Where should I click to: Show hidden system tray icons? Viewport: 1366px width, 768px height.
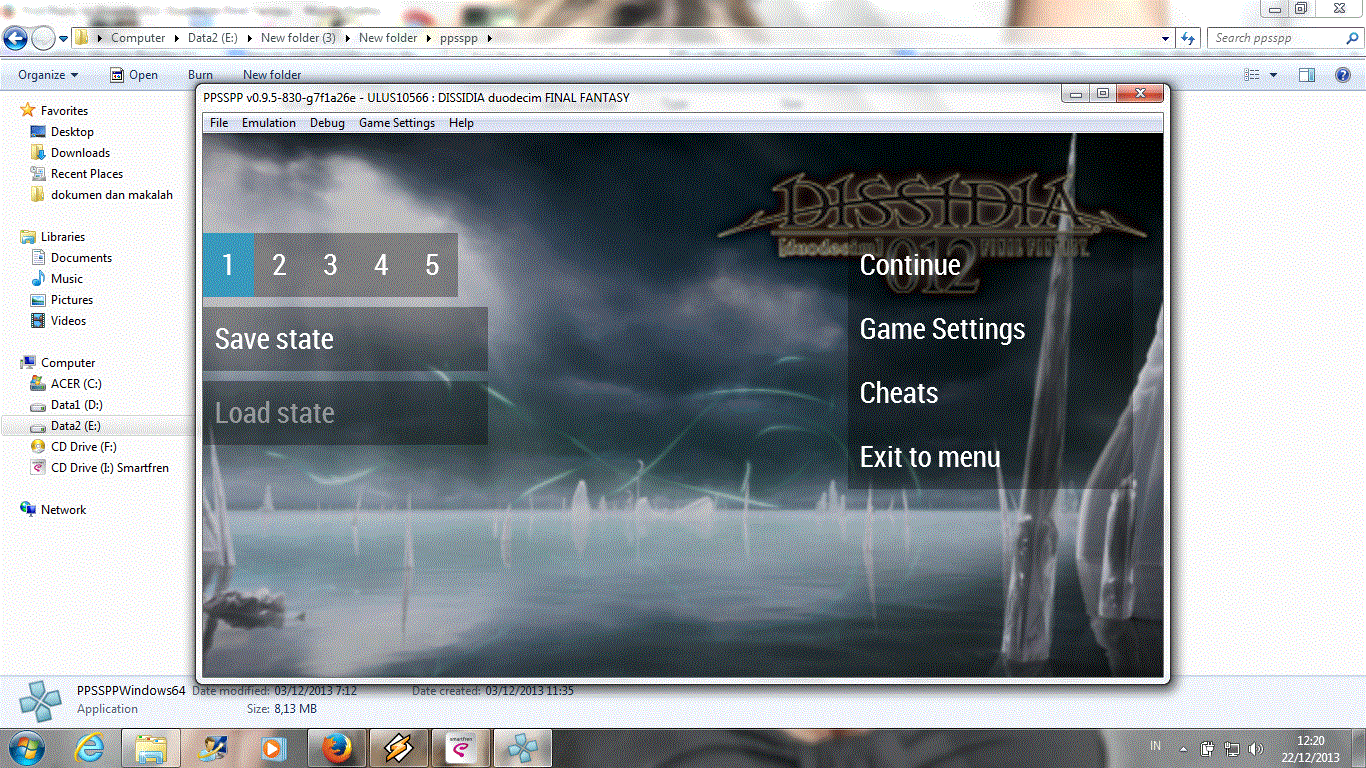click(1184, 748)
